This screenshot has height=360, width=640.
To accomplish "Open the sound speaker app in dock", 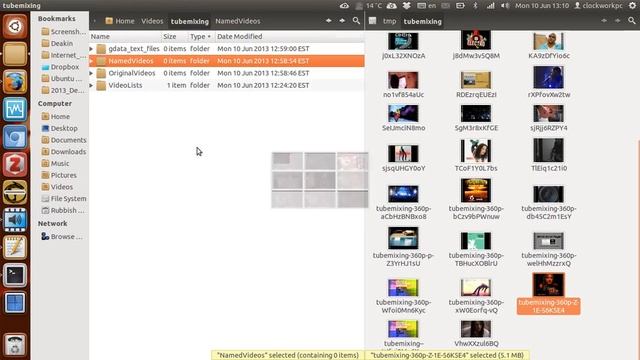I will 15,220.
